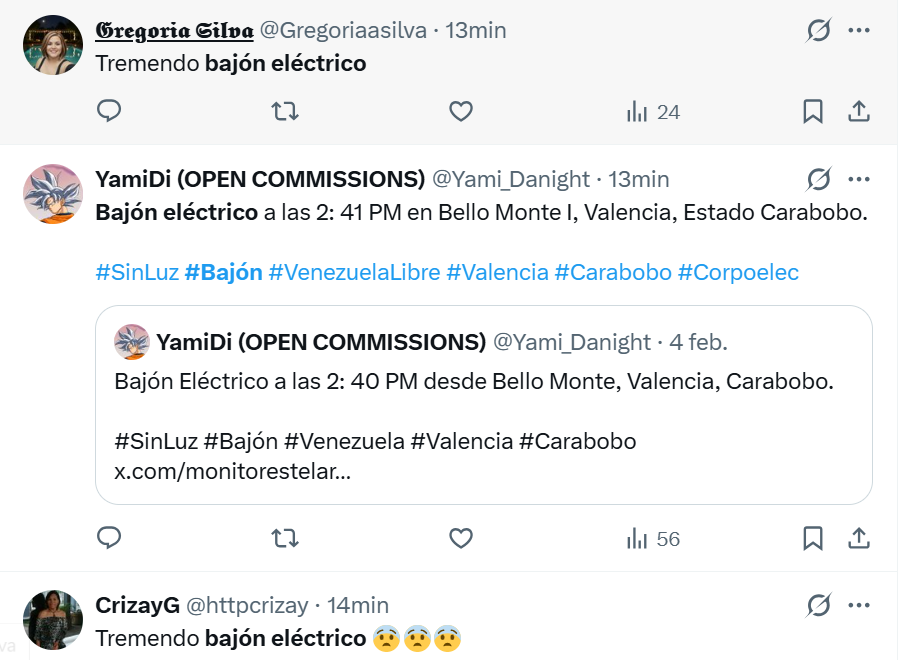
Task: Open Grok icon on Gregoria's tweet
Action: (x=818, y=31)
